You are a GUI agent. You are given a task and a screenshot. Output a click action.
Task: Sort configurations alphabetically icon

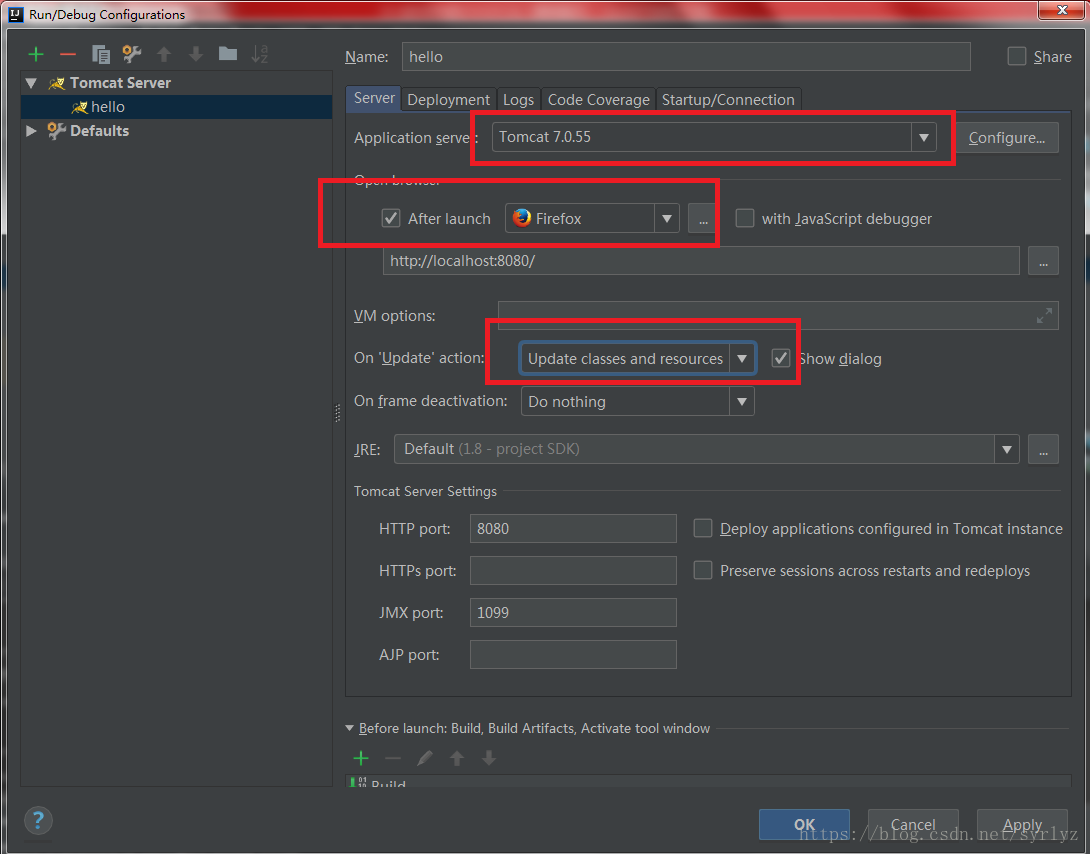click(x=260, y=54)
